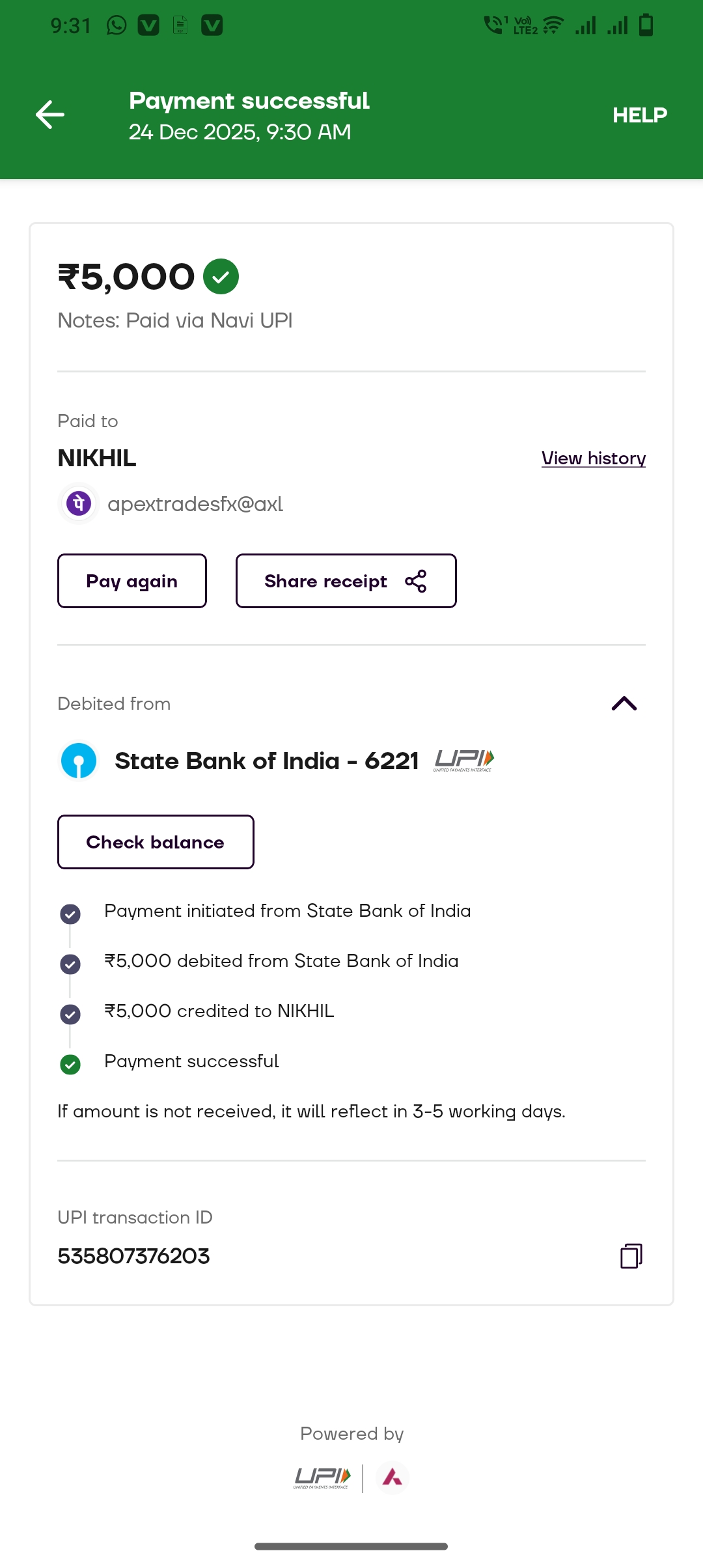
Task: Tap the 'Payment successful' step checkmark
Action: pyautogui.click(x=70, y=1065)
